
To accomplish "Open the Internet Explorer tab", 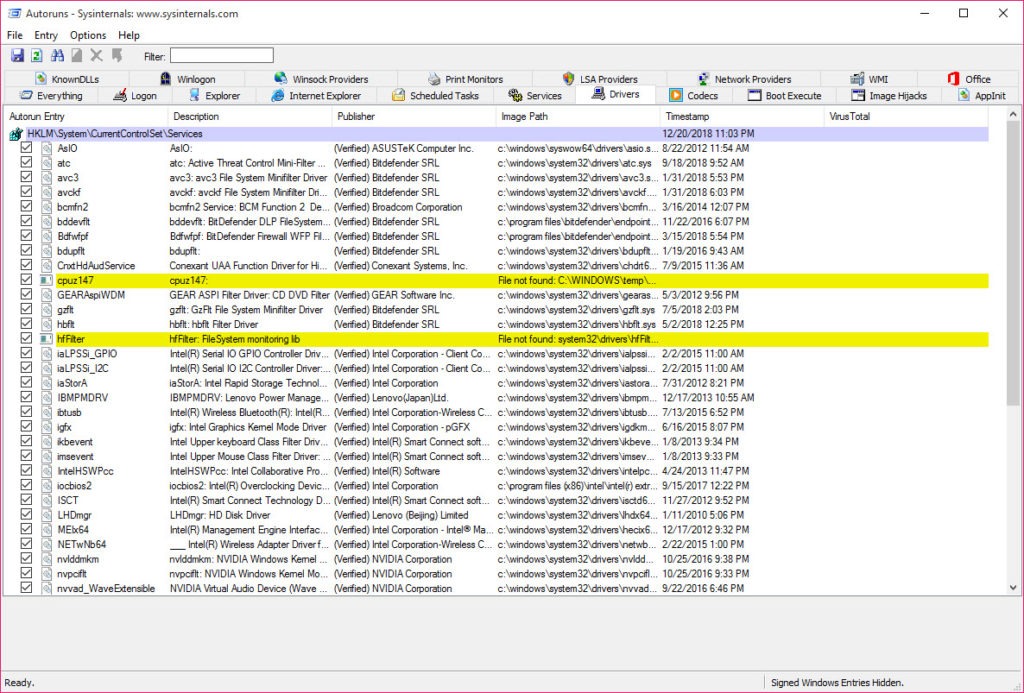I will [x=316, y=95].
